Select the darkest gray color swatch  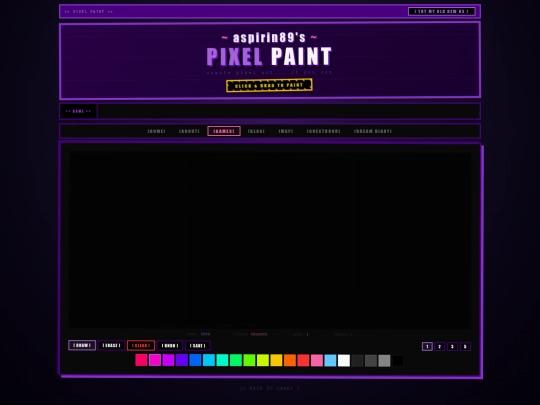357,360
